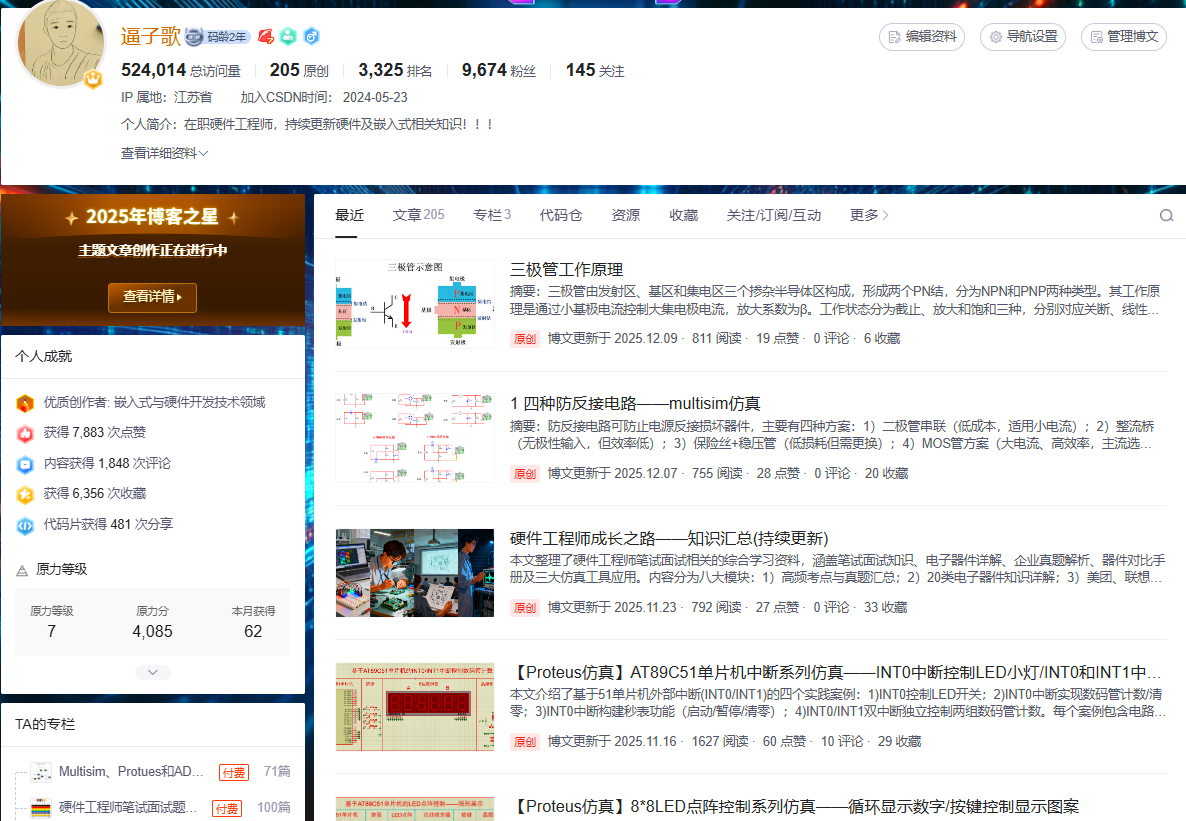The width and height of the screenshot is (1186, 821).
Task: Click the blue comments icon next to 1,848 次评论
Action: [x=25, y=464]
